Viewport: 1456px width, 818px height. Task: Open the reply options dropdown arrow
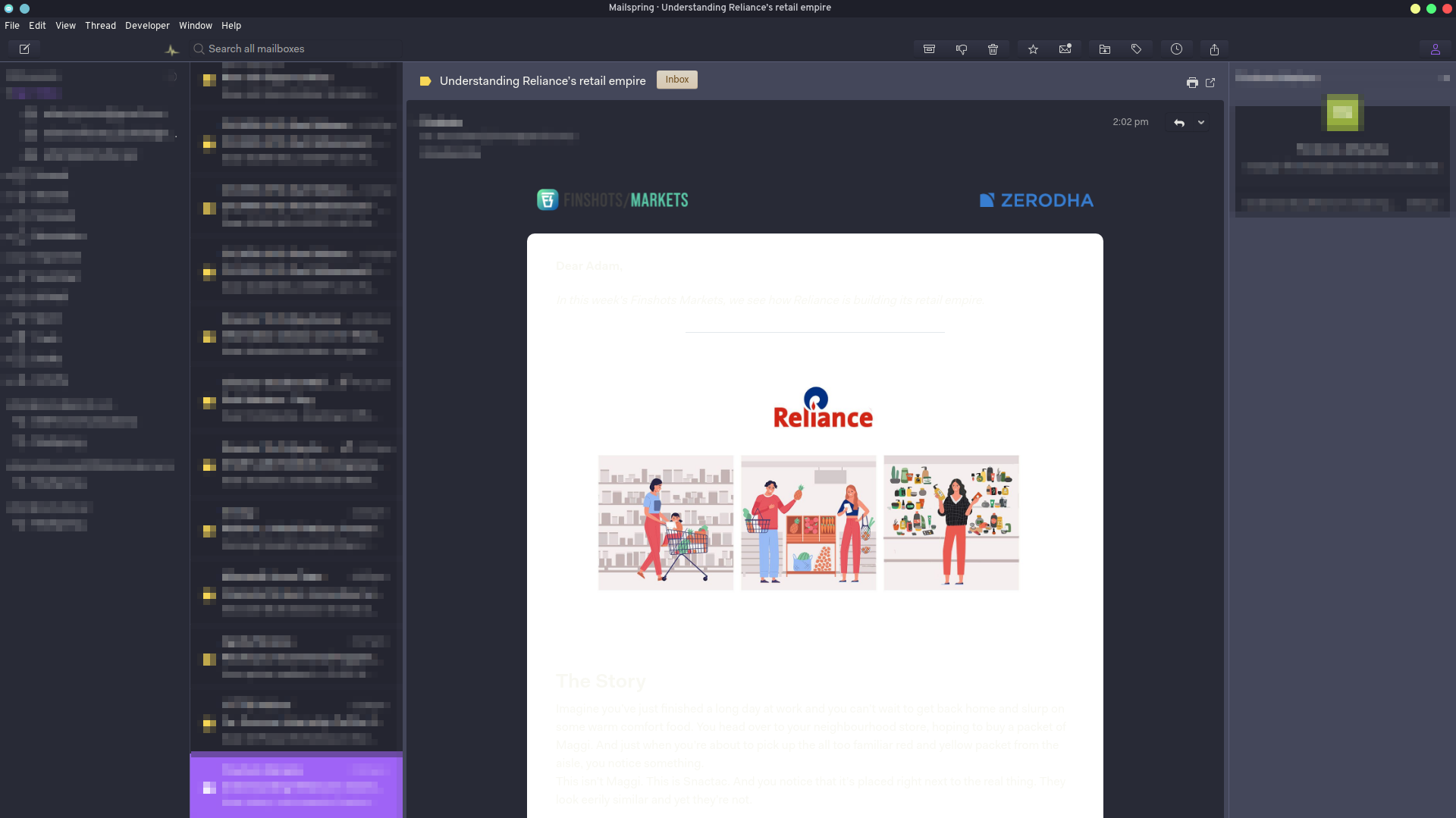click(1200, 122)
